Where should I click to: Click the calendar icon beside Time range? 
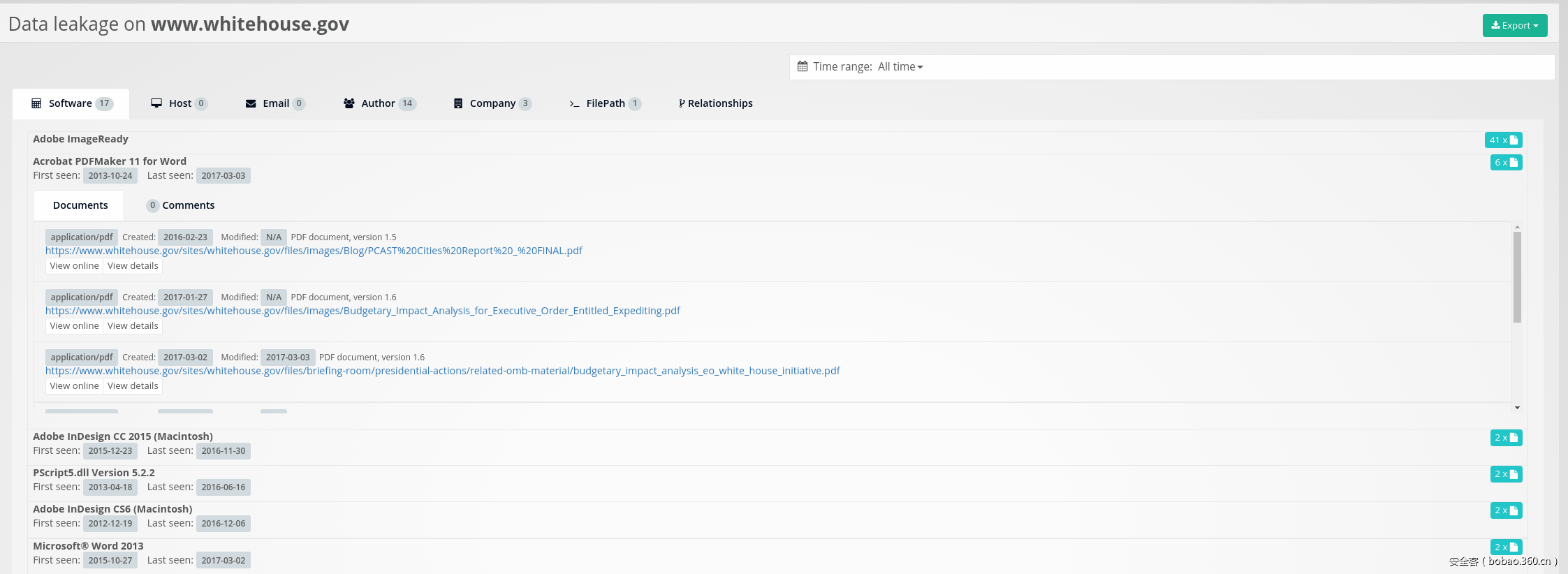[x=803, y=66]
